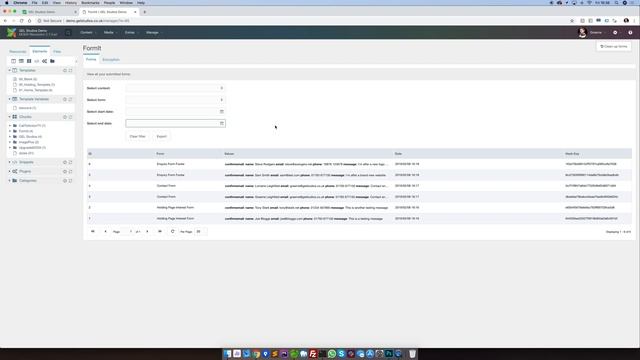
Task: Click the New Snippet code toolbar icon
Action: click(37, 61)
